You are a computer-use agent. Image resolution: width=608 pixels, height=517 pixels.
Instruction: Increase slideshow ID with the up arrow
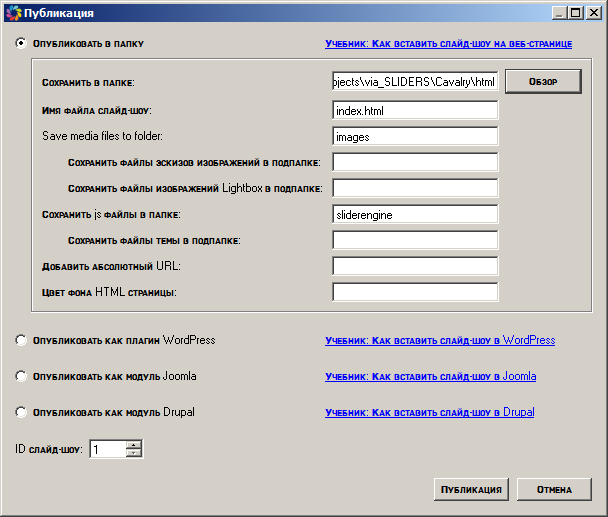134,445
